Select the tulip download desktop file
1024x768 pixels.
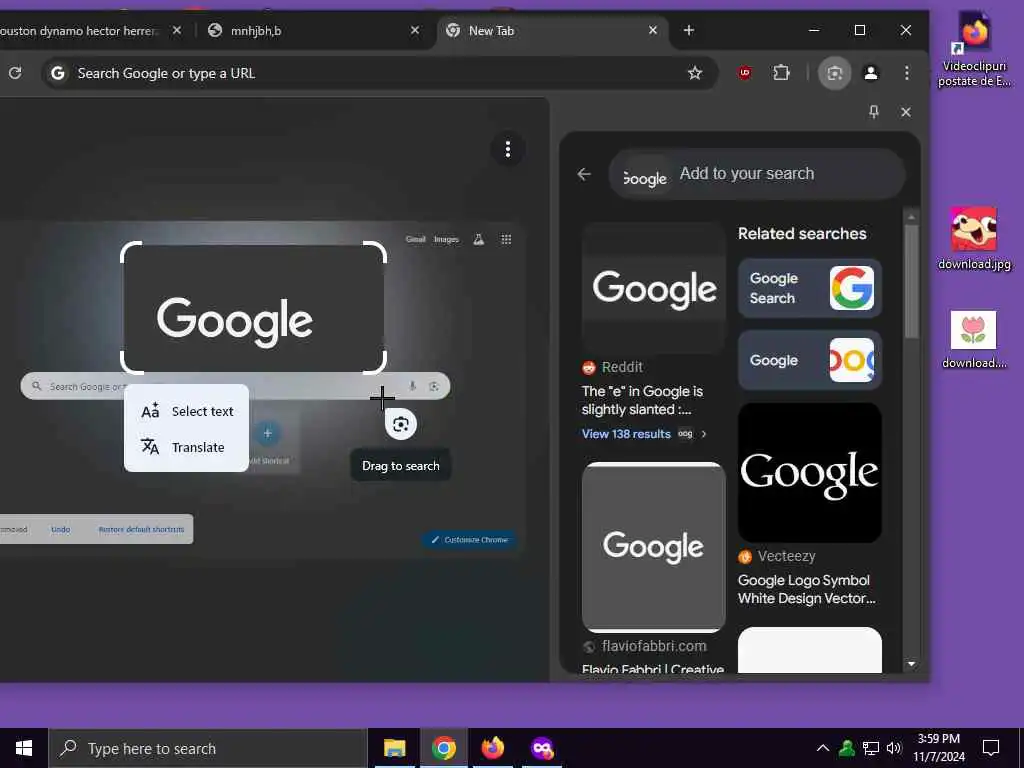[x=974, y=340]
